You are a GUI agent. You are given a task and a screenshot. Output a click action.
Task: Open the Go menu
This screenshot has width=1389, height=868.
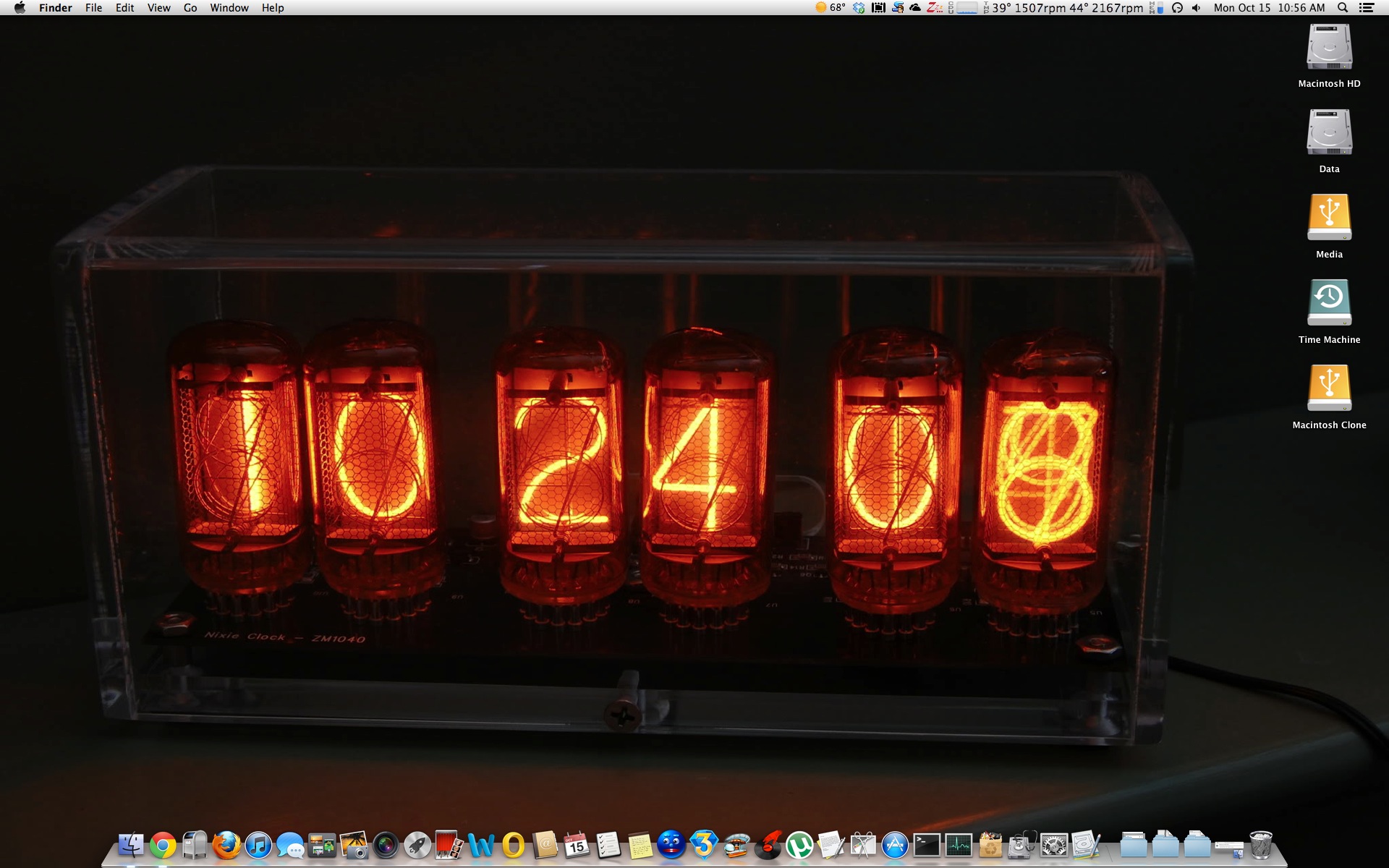tap(190, 8)
